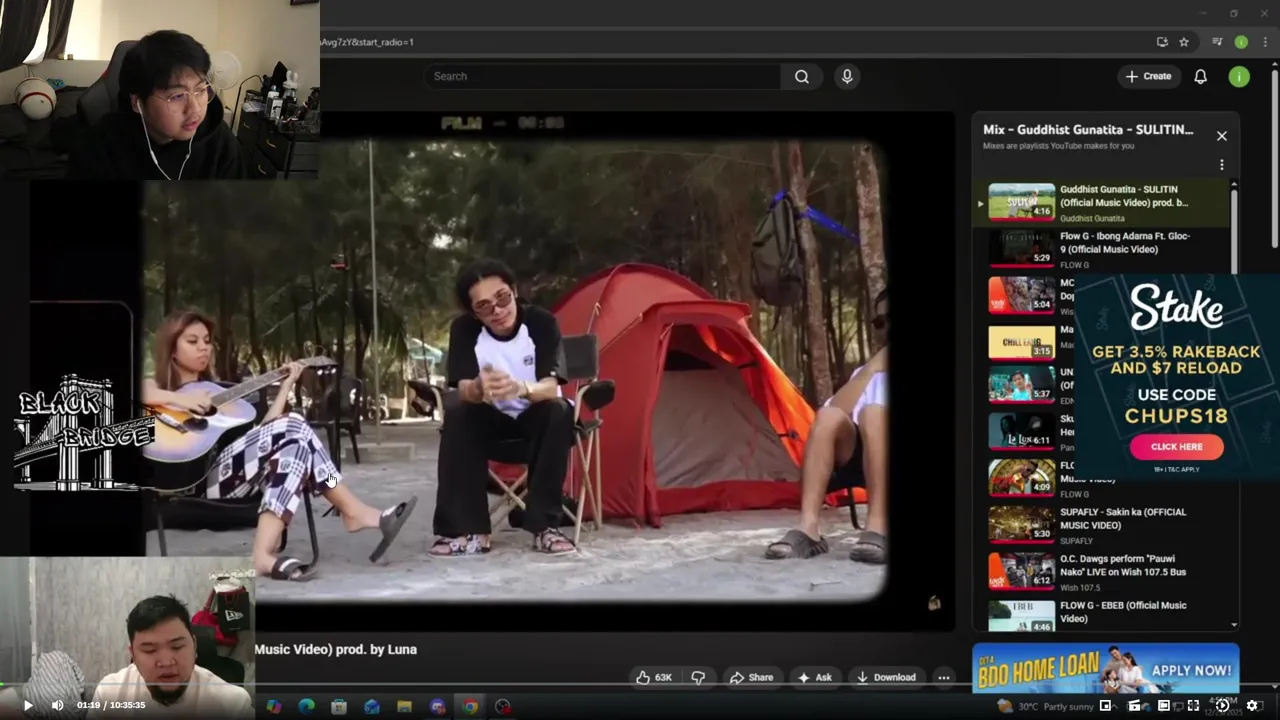Click the Download button
This screenshot has width=1280, height=720.
click(886, 677)
